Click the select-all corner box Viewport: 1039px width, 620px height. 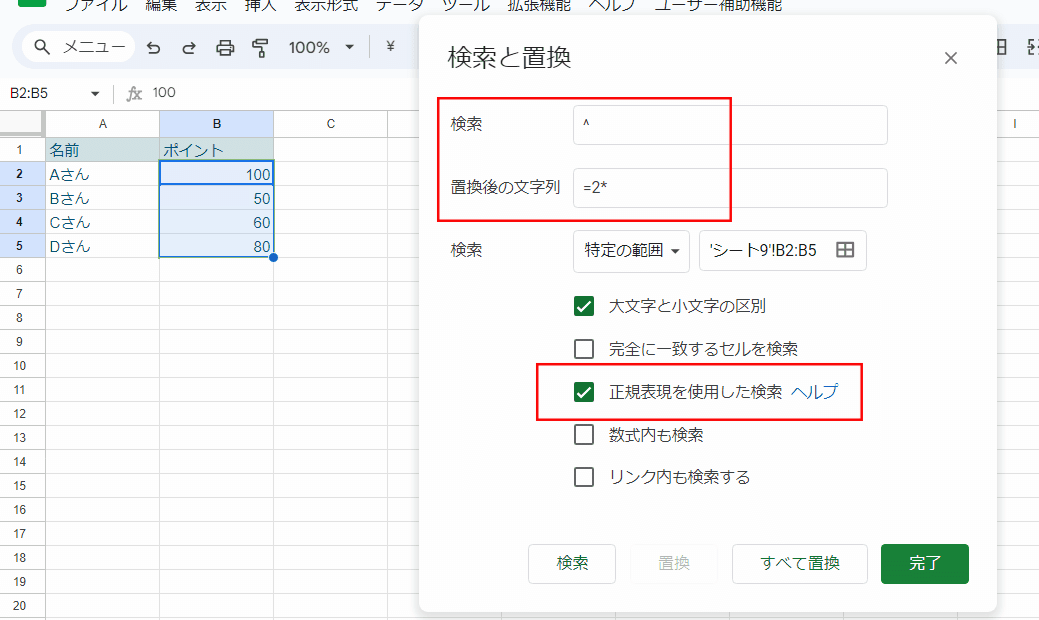(22, 123)
